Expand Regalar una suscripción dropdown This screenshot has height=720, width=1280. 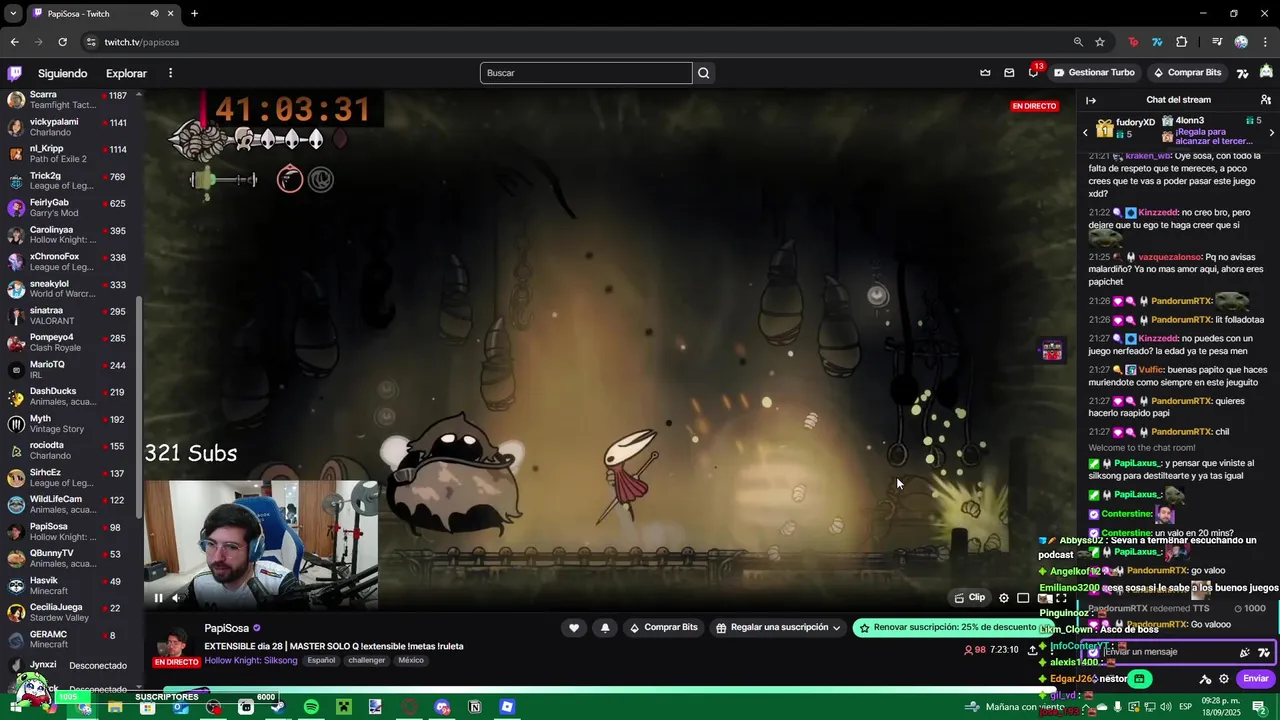pyautogui.click(x=779, y=628)
